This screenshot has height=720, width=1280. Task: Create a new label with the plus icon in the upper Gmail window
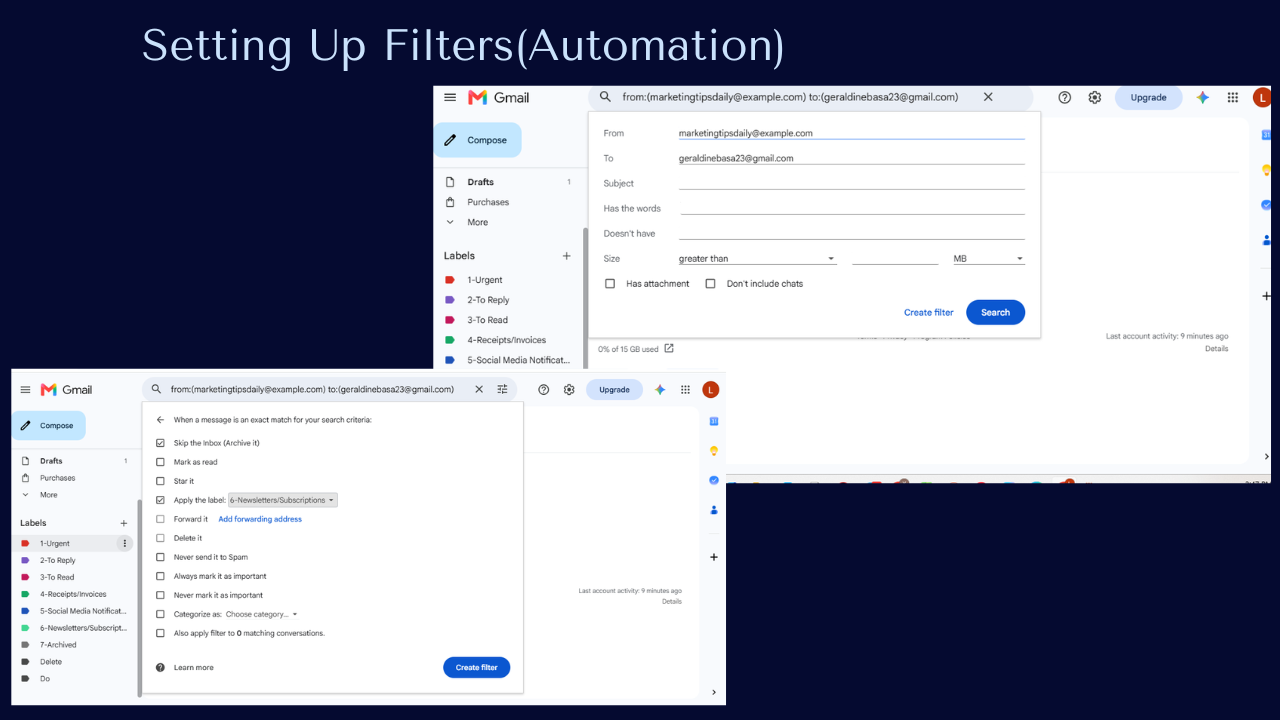pyautogui.click(x=566, y=256)
